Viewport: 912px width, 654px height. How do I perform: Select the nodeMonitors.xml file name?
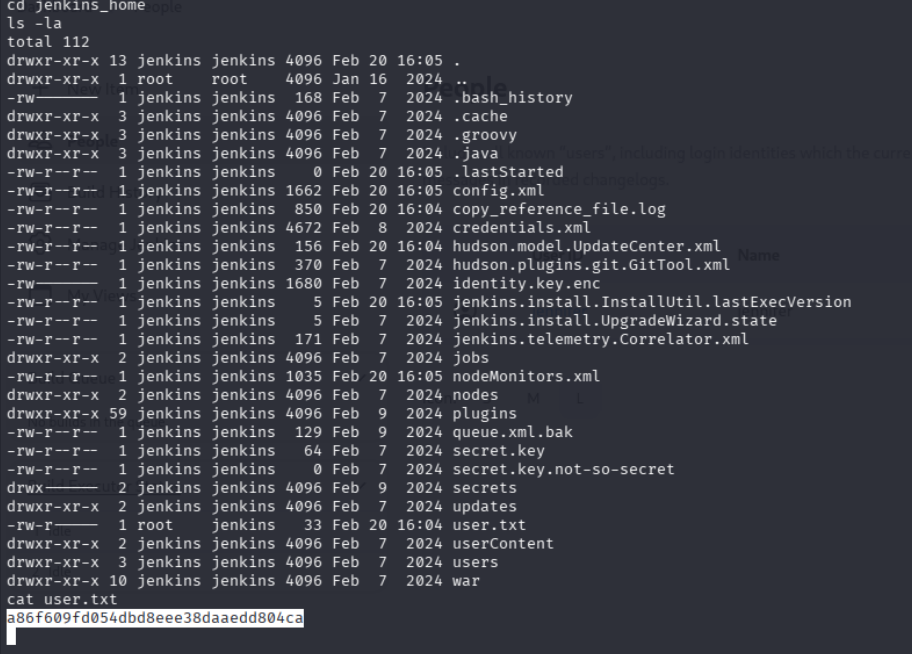[x=526, y=376]
